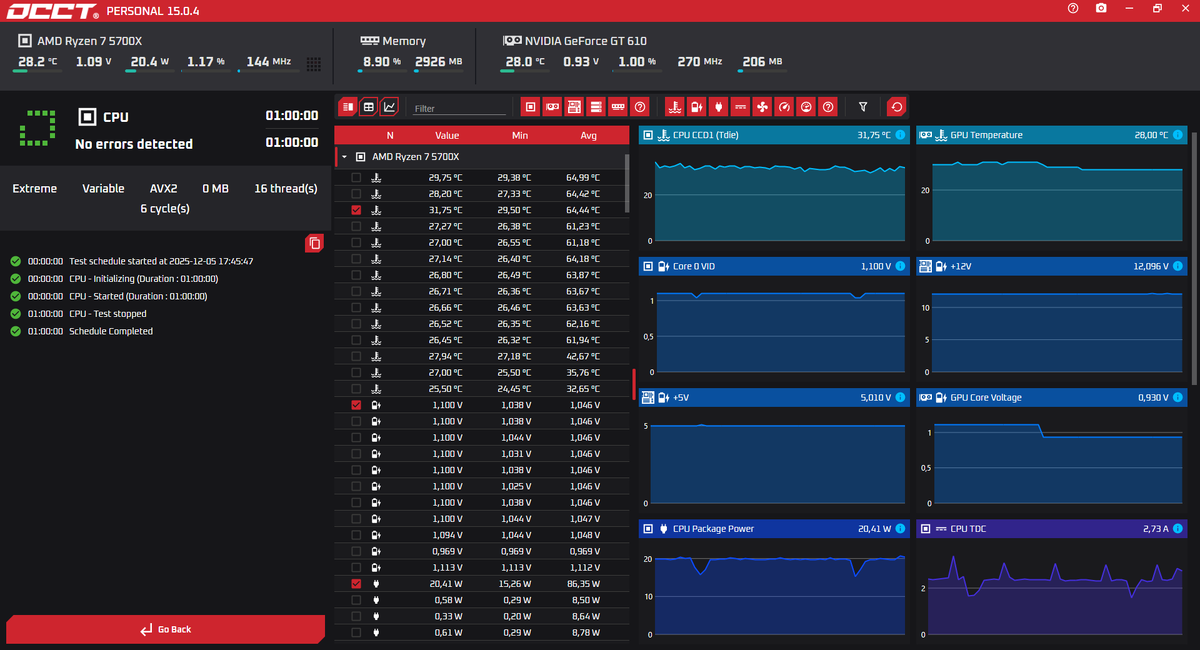
Task: Uncheck the 31,75 °C sensor row checkbox
Action: click(x=356, y=210)
